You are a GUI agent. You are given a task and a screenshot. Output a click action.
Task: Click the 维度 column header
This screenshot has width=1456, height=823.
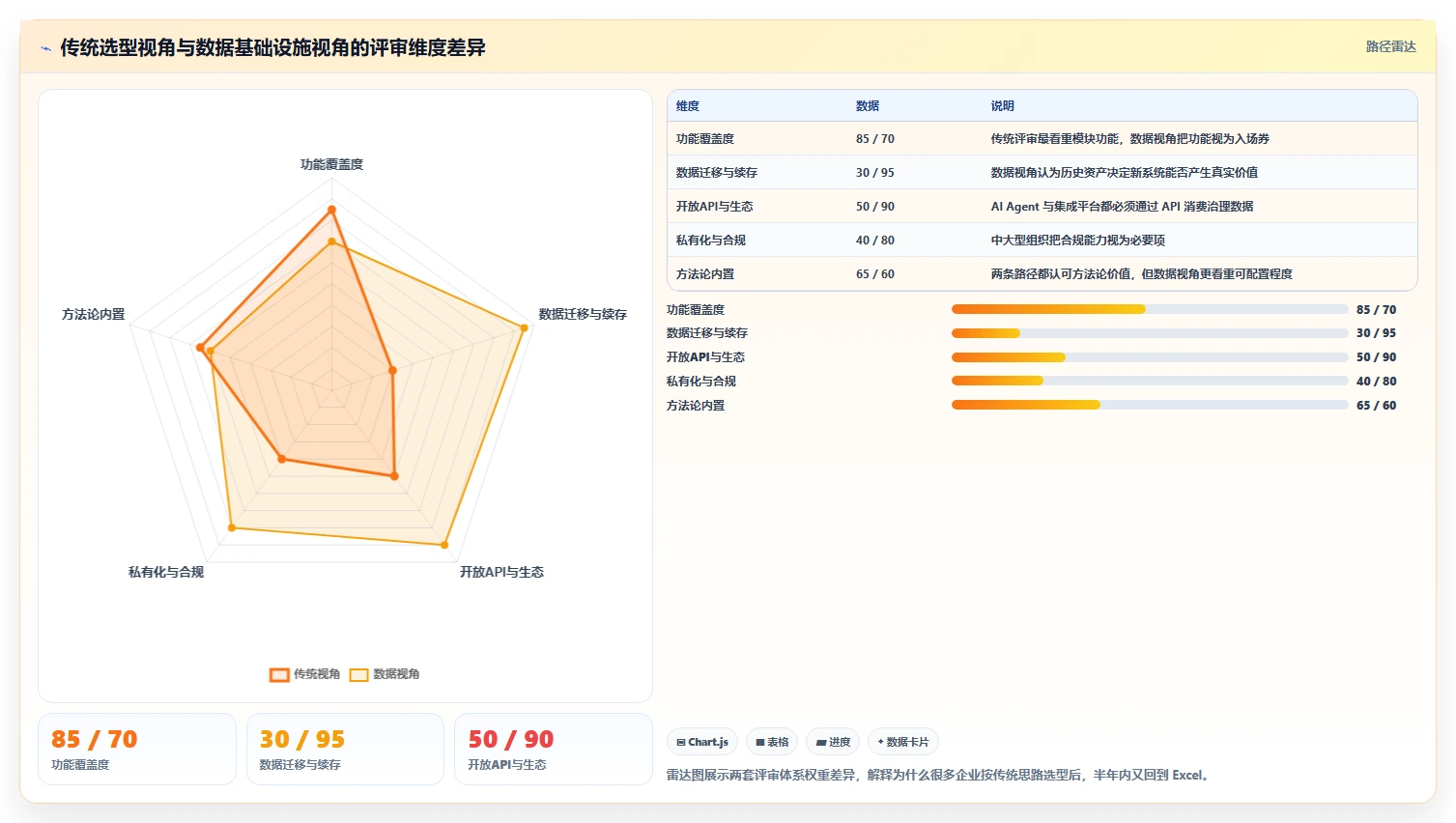[x=688, y=106]
